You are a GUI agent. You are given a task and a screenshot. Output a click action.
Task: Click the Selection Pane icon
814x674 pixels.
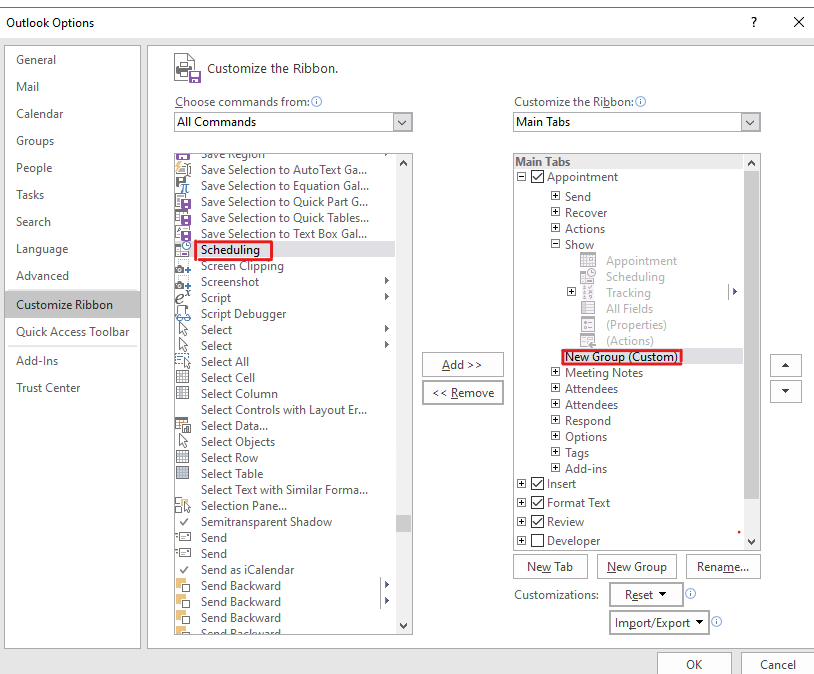click(x=183, y=506)
